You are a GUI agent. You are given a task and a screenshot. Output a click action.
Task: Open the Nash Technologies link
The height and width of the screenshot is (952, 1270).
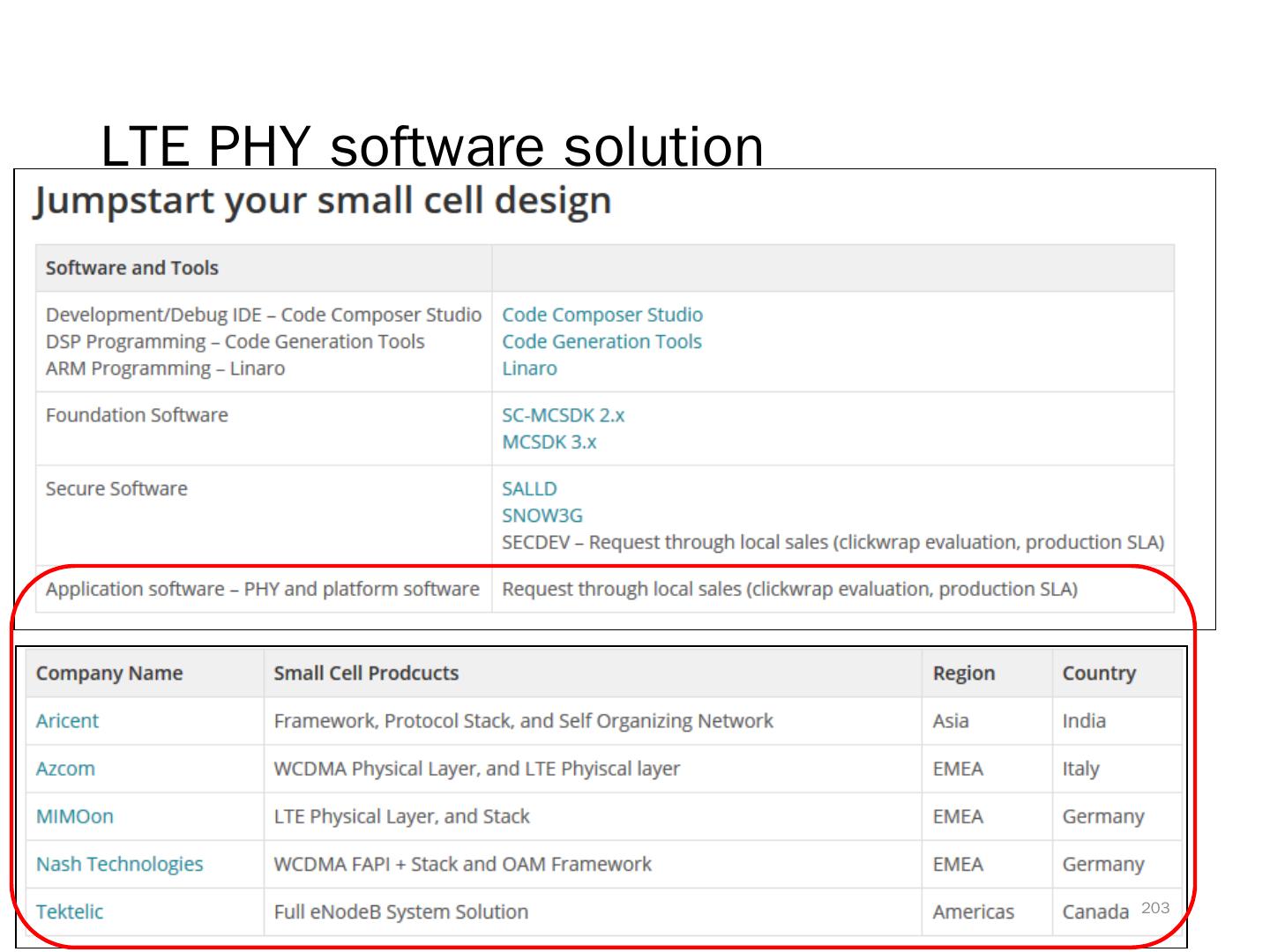tap(119, 864)
